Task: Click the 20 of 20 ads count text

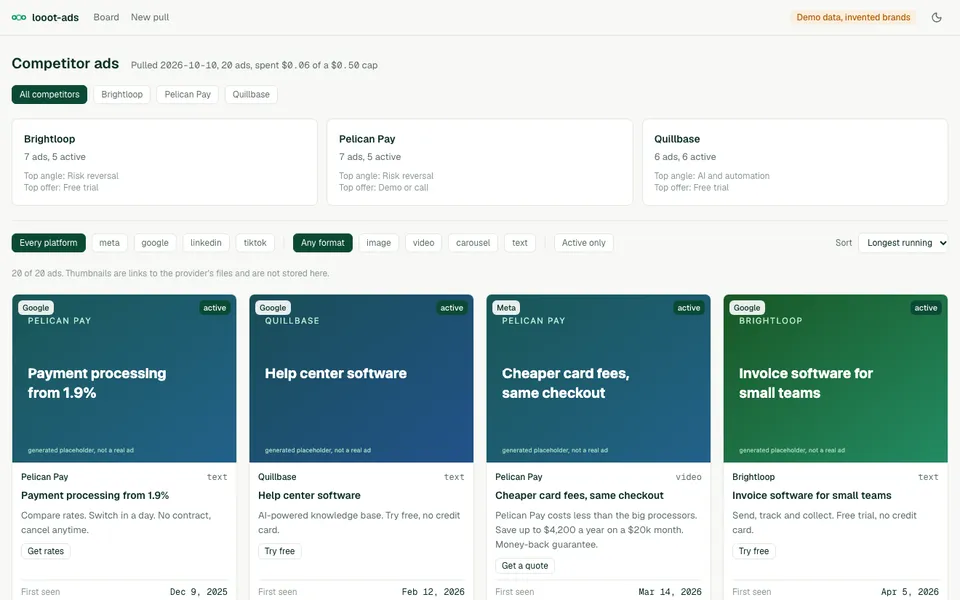Action: [170, 274]
